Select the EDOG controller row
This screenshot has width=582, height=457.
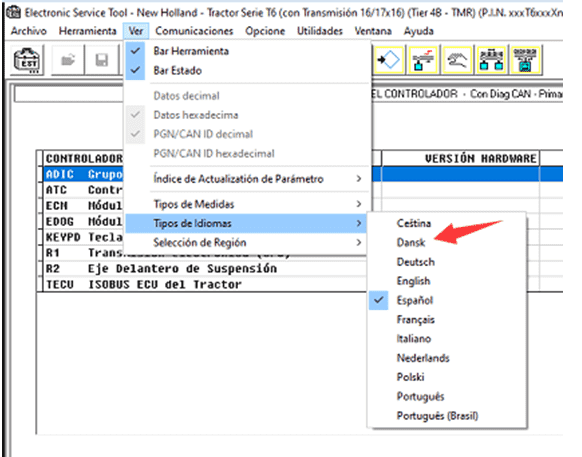[84, 221]
